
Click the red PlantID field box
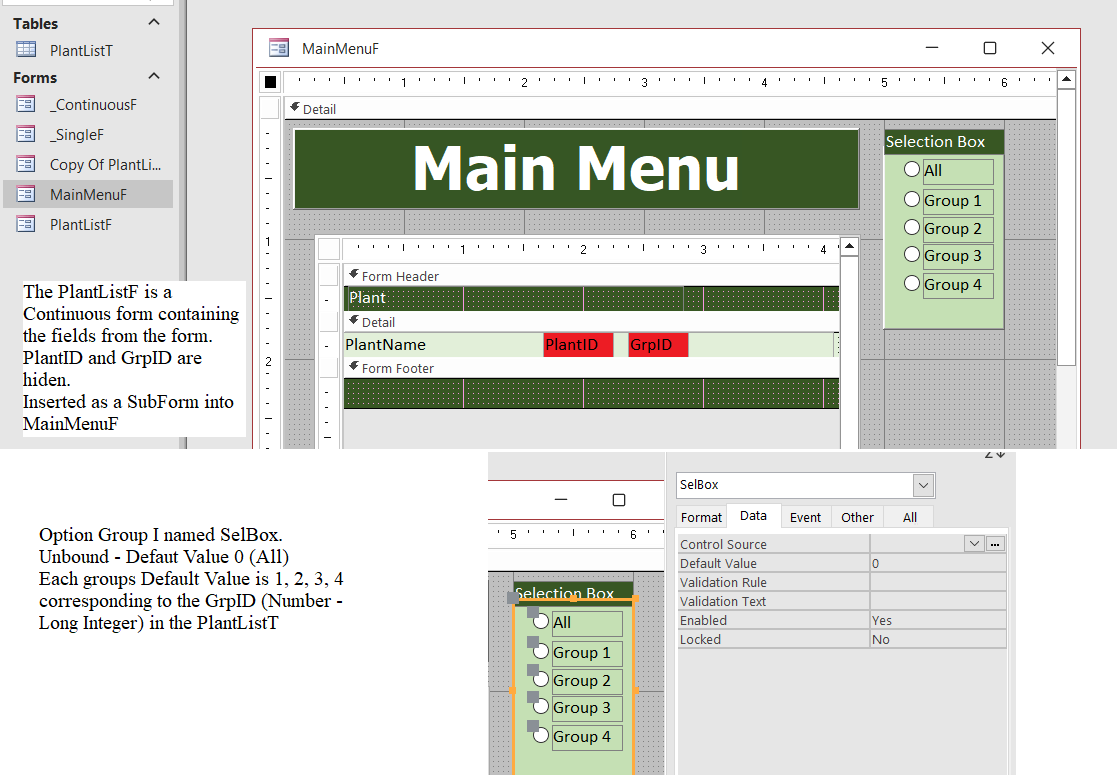tap(577, 345)
